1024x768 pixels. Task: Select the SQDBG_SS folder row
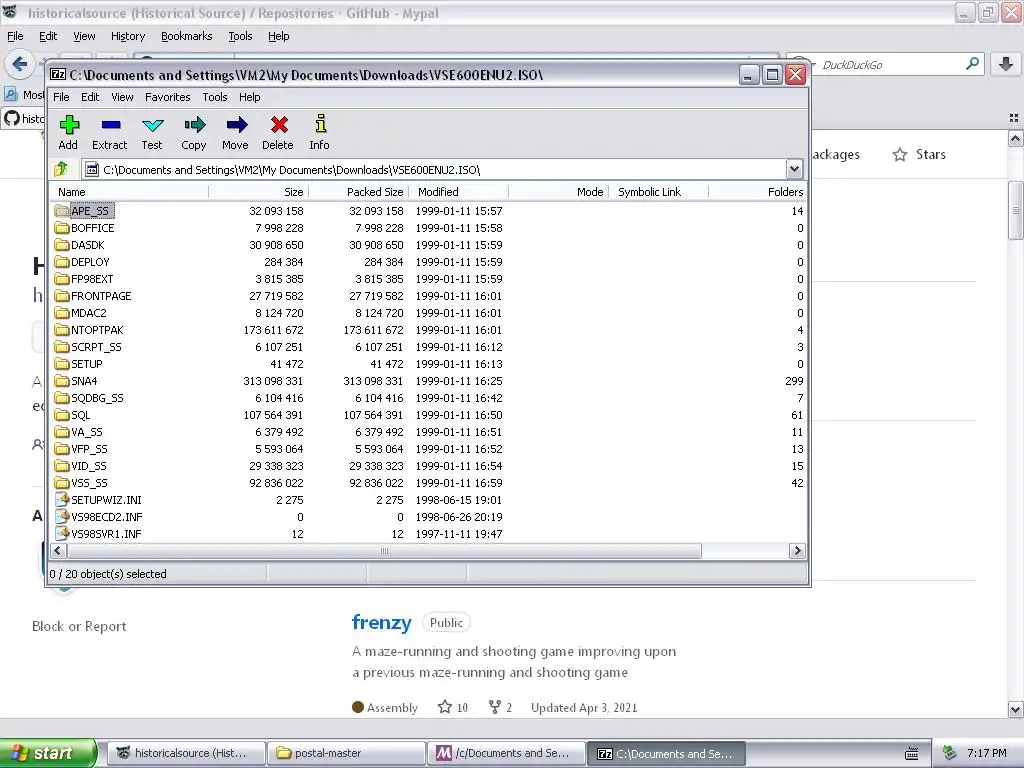tap(428, 397)
